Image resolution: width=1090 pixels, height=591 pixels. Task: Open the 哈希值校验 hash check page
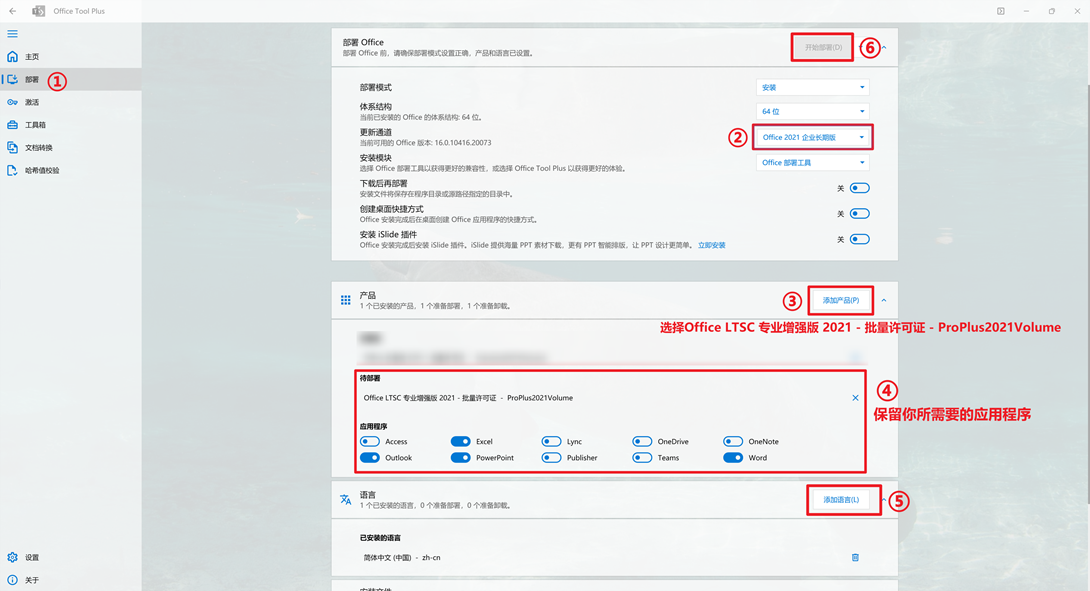pos(71,170)
